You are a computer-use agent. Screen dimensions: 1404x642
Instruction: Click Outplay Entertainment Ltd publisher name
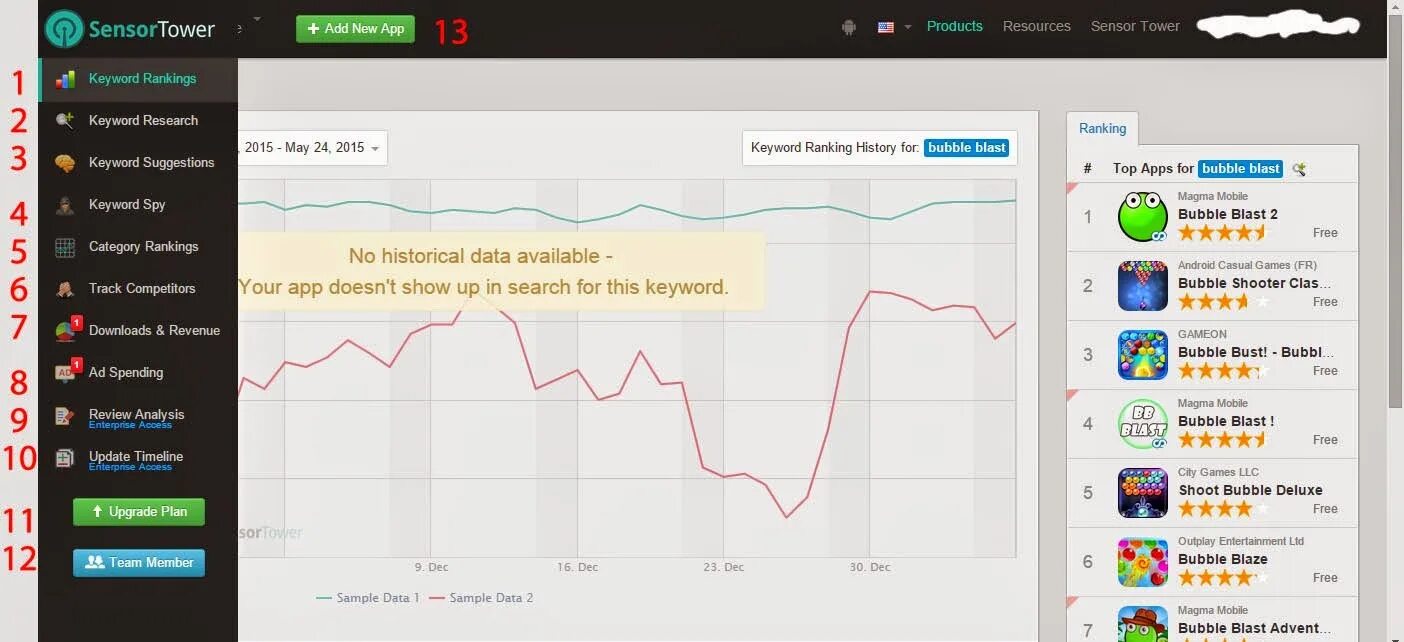pos(1241,542)
